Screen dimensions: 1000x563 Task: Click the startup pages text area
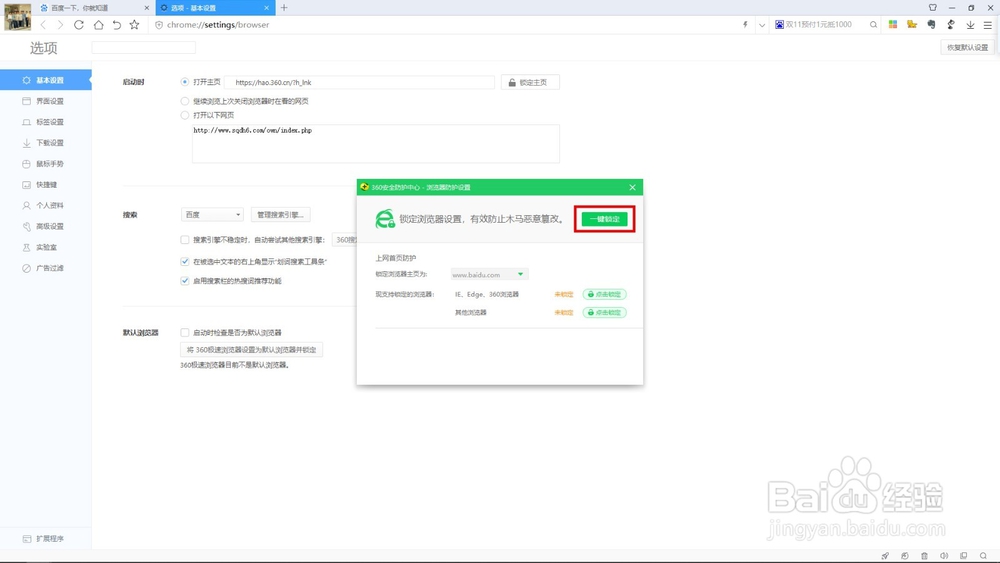pos(376,143)
